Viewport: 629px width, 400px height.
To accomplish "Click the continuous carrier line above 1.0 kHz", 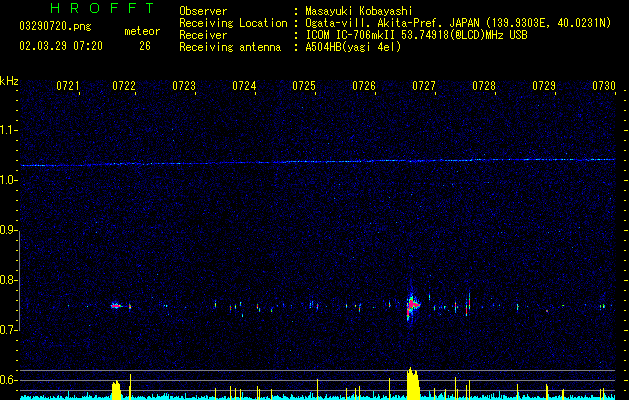I will [318, 162].
